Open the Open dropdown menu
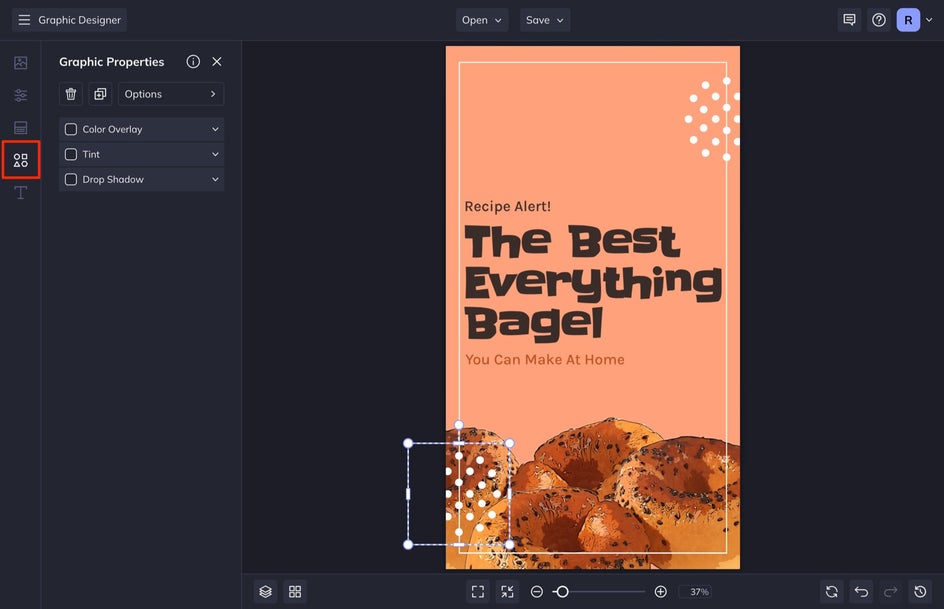 tap(482, 20)
